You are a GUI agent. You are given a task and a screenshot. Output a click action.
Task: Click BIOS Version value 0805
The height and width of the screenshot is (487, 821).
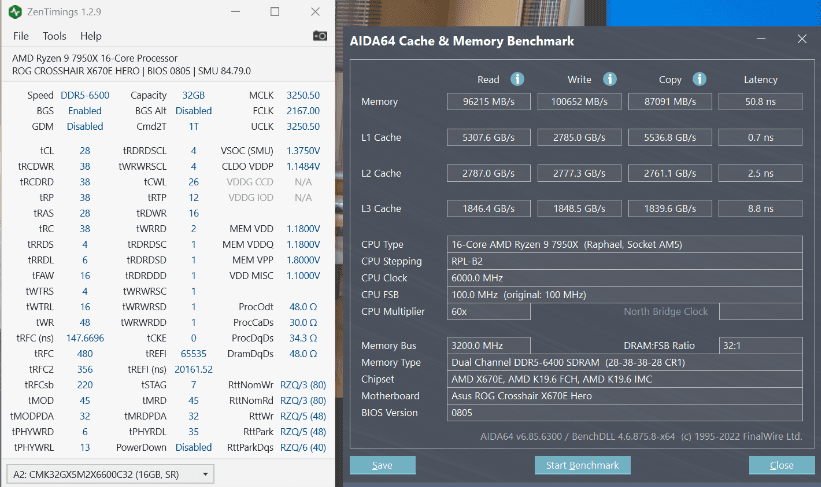[x=625, y=413]
